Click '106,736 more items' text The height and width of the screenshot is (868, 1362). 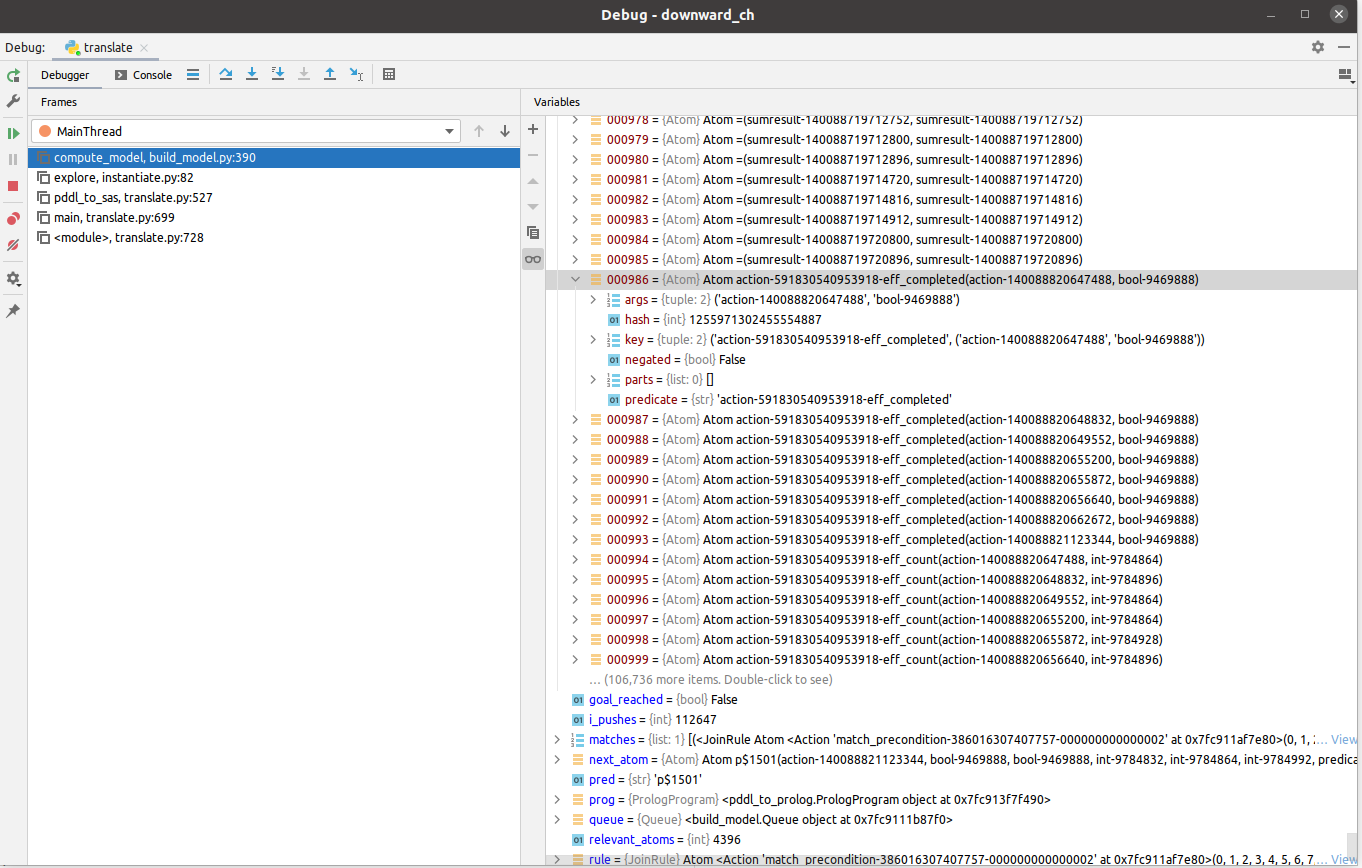[x=711, y=680]
